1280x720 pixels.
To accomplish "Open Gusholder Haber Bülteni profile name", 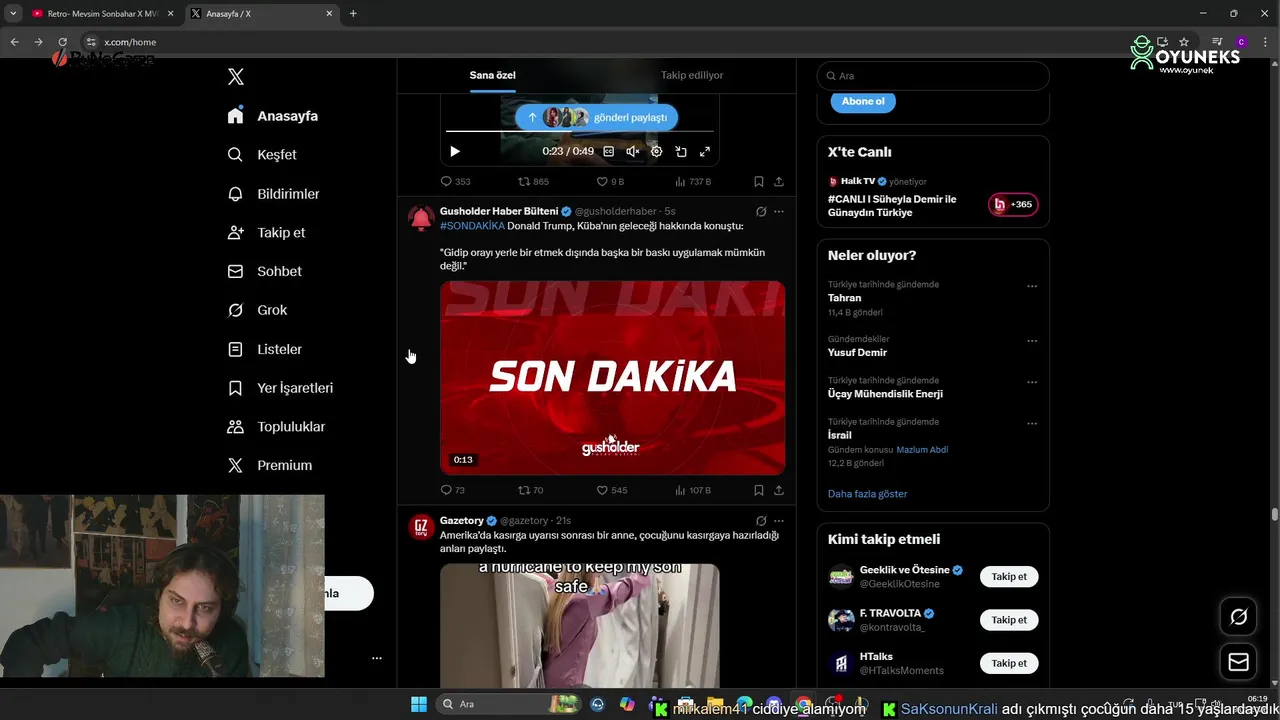I will click(499, 211).
